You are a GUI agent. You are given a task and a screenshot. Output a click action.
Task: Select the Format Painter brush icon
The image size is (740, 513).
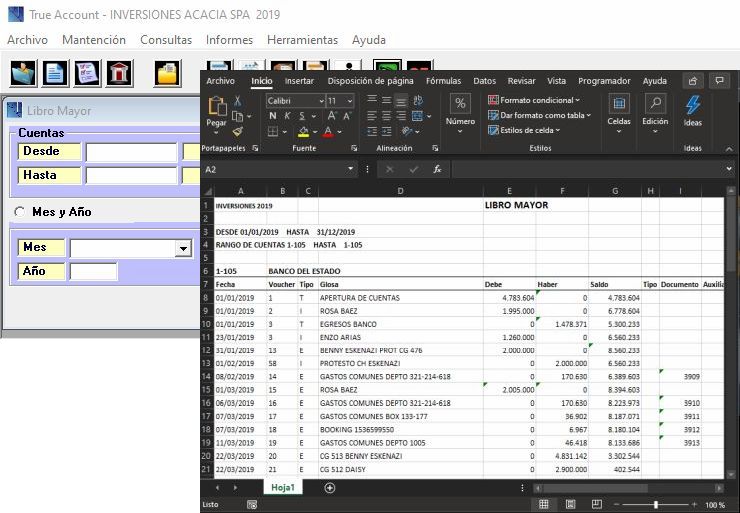click(x=238, y=132)
